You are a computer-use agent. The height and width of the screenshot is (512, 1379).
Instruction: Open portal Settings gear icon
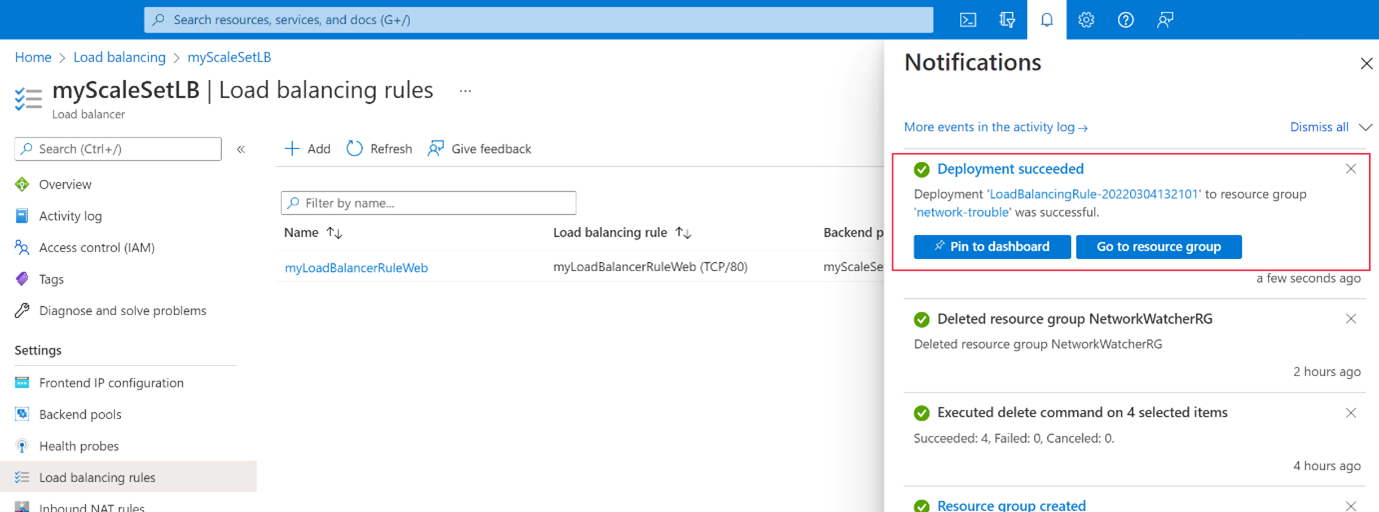coord(1086,20)
